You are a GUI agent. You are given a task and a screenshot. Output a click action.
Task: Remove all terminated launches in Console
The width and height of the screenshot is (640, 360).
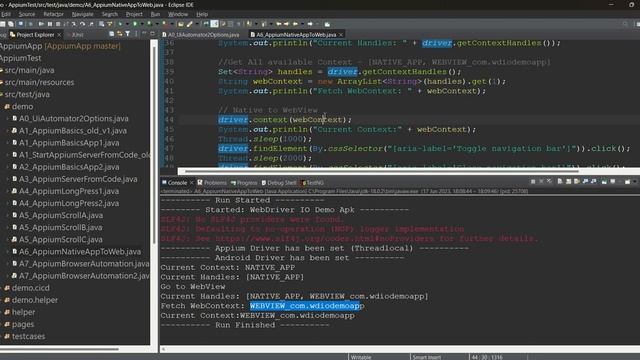pyautogui.click(x=549, y=182)
